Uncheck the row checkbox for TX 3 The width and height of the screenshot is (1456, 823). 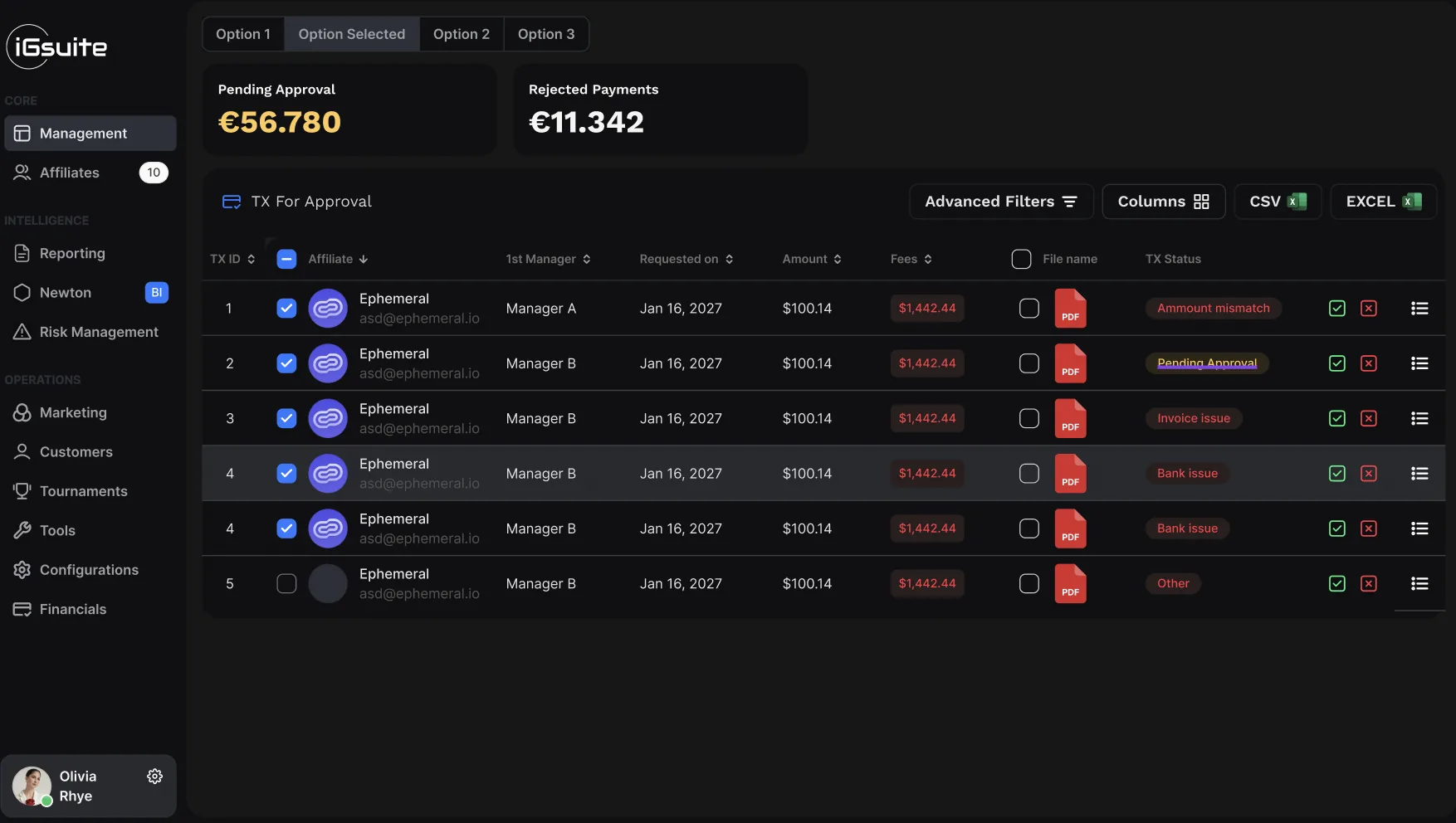click(x=286, y=419)
